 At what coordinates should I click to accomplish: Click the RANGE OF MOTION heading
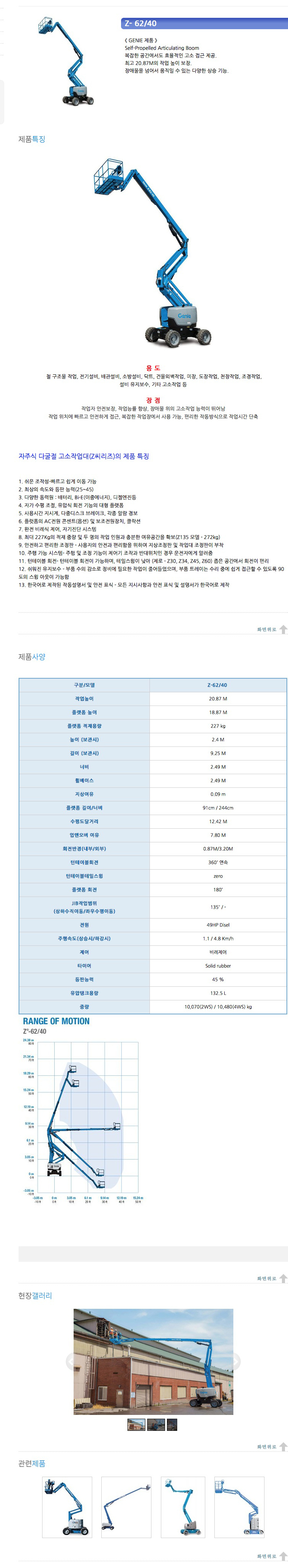click(56, 1021)
